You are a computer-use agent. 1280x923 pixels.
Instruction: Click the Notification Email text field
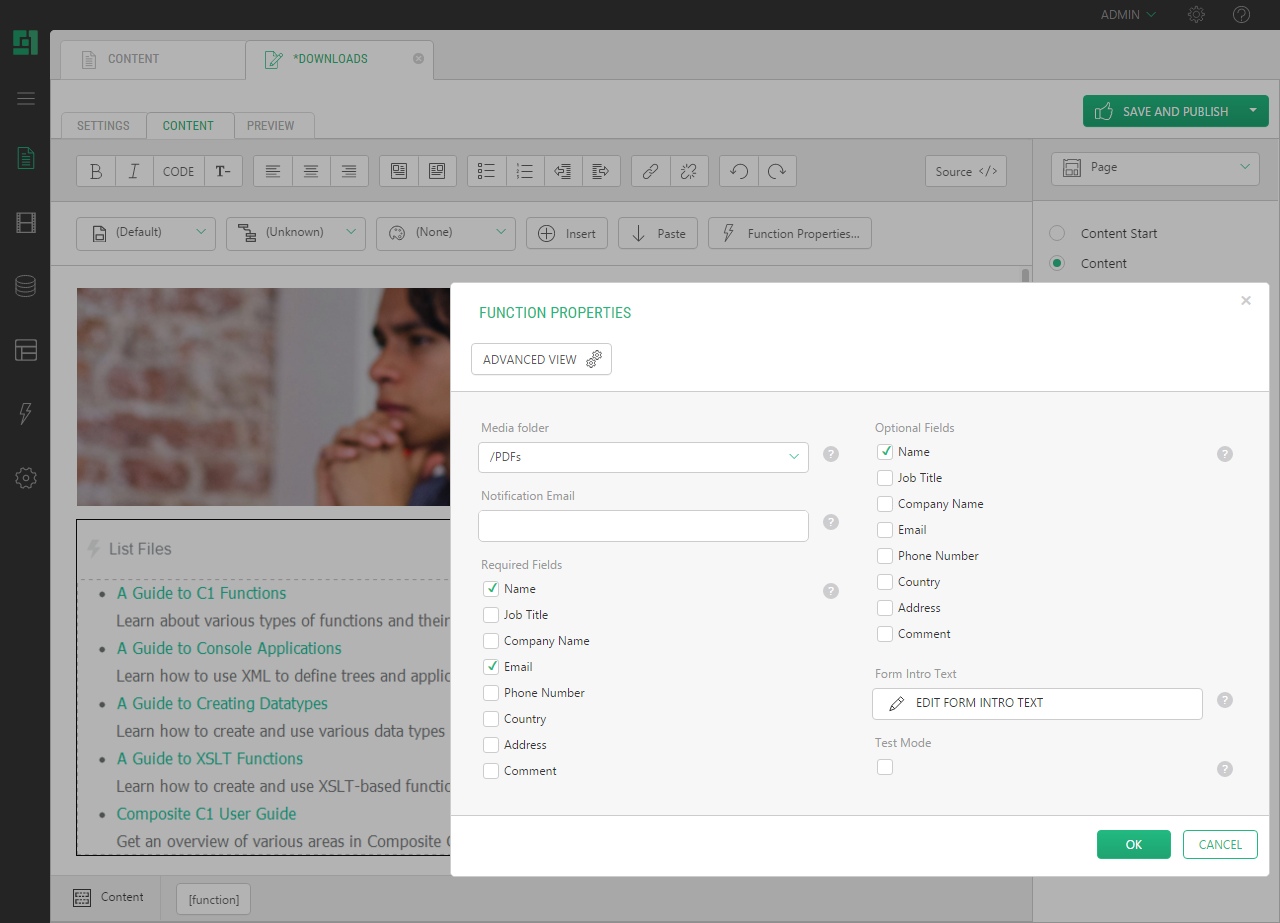click(643, 526)
